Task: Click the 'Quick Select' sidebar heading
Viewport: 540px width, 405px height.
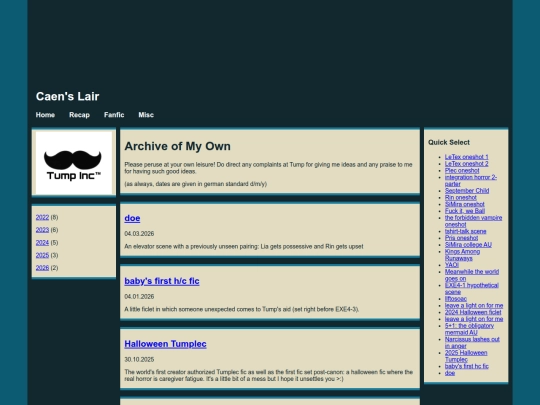Action: click(449, 142)
